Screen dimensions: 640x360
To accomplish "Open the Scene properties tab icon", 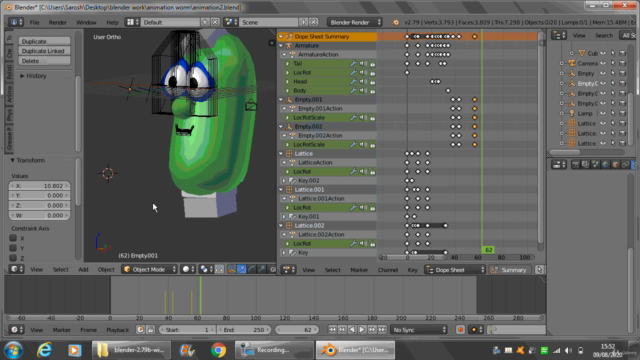I will pyautogui.click(x=596, y=164).
